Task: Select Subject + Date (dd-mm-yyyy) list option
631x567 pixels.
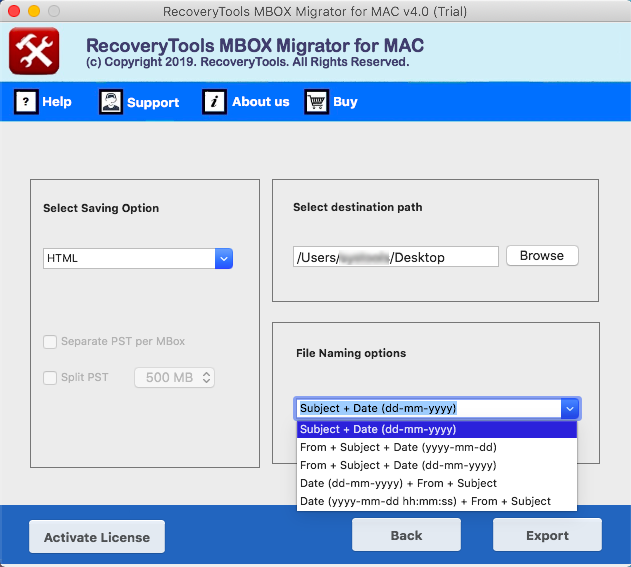Action: 437,429
